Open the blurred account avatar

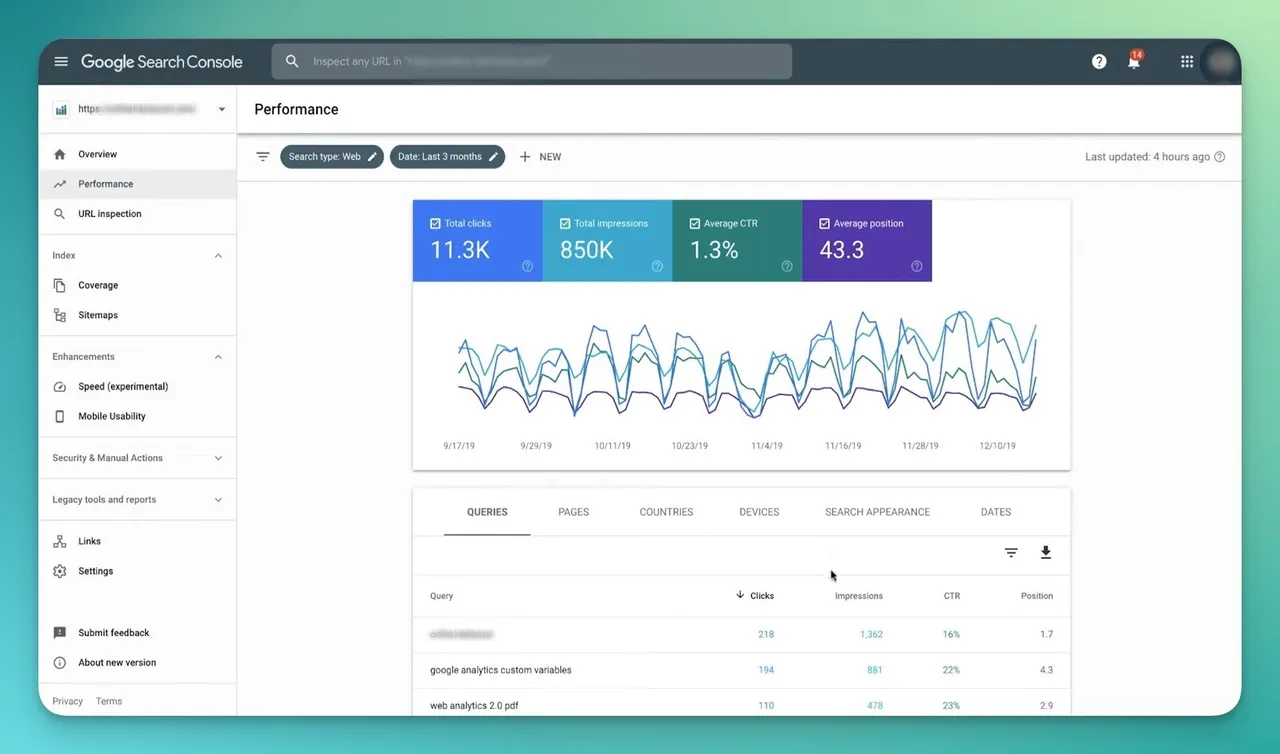tap(1221, 62)
